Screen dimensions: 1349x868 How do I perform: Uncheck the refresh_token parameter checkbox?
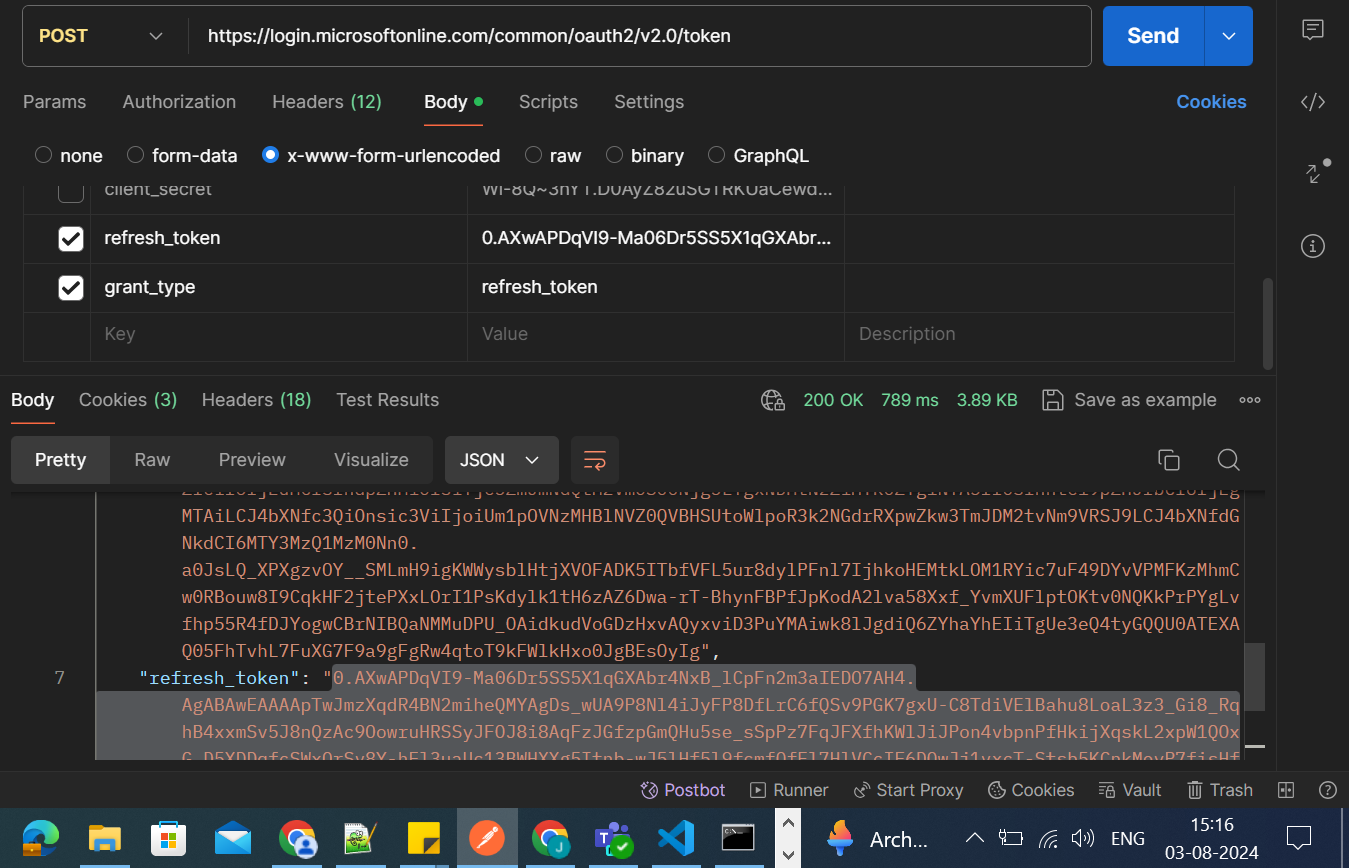pos(70,239)
